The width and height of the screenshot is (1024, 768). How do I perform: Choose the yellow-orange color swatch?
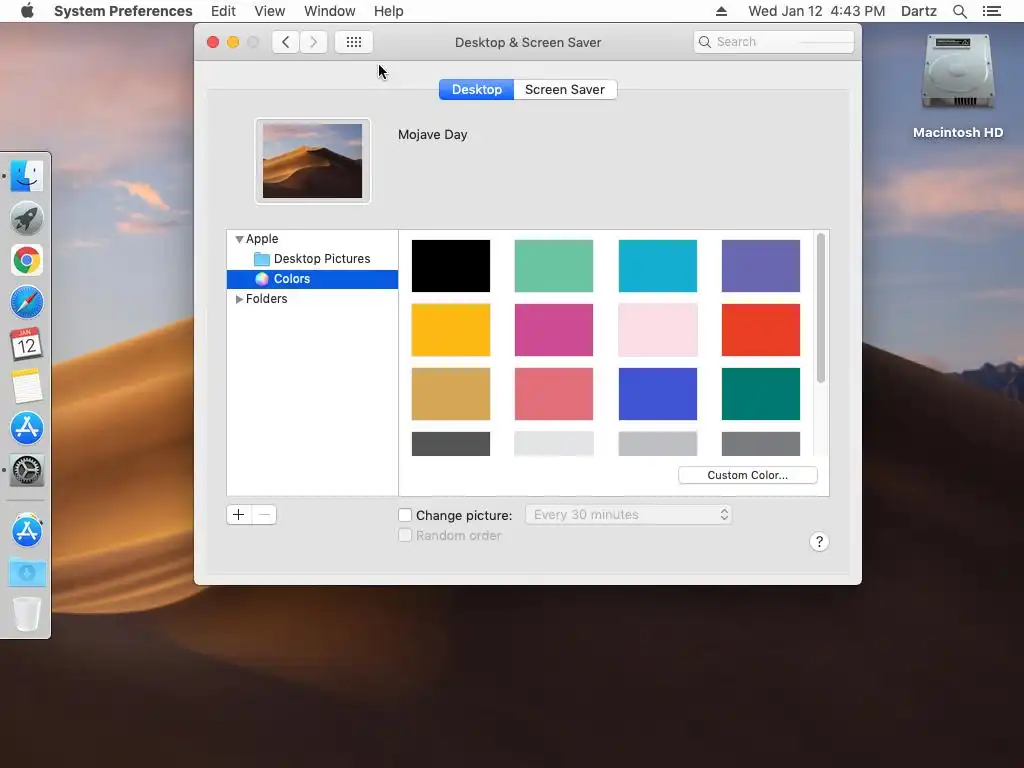451,330
